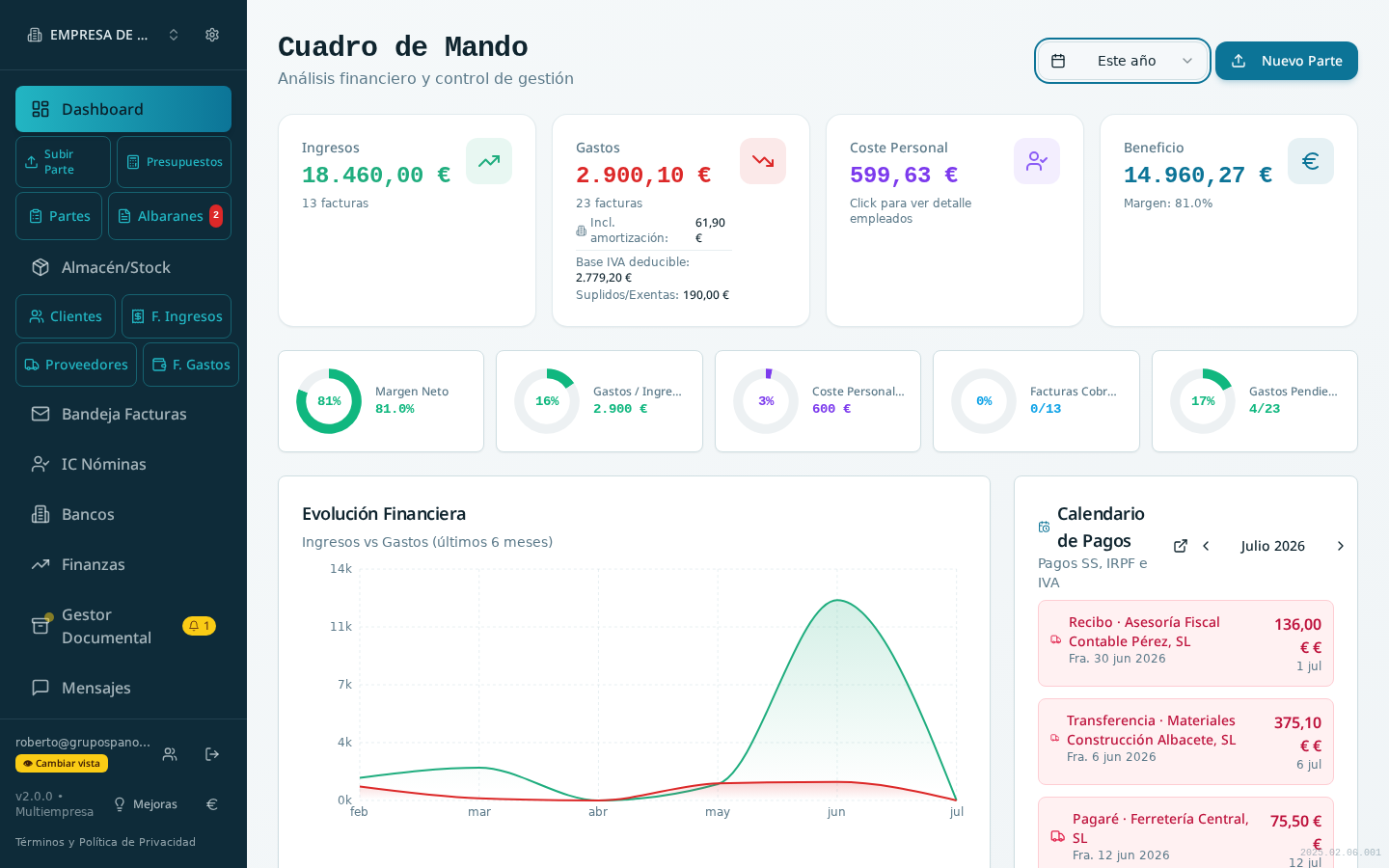The image size is (1389, 868).
Task: Open Gestor Documental section
Action: [x=123, y=626]
